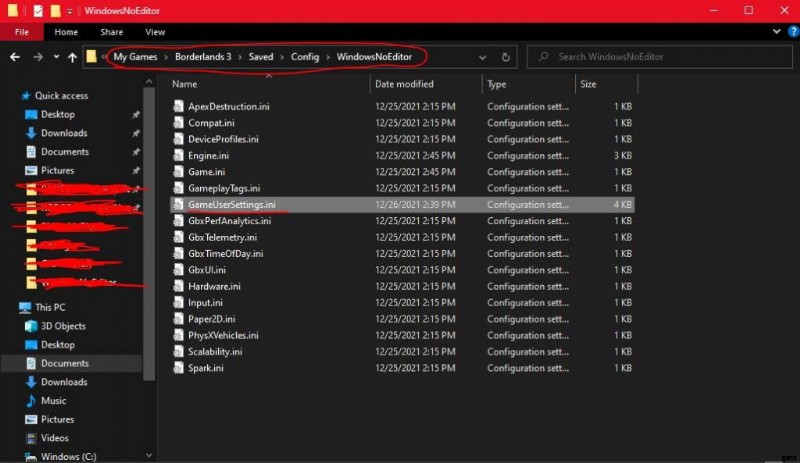Expand the address bar history dropdown
The height and width of the screenshot is (463, 800).
pos(481,57)
